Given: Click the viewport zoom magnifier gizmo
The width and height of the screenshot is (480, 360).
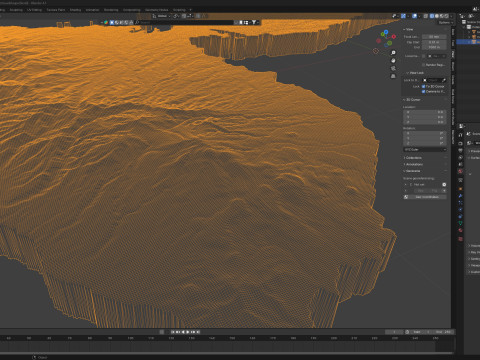Looking at the screenshot, I should click(x=393, y=53).
